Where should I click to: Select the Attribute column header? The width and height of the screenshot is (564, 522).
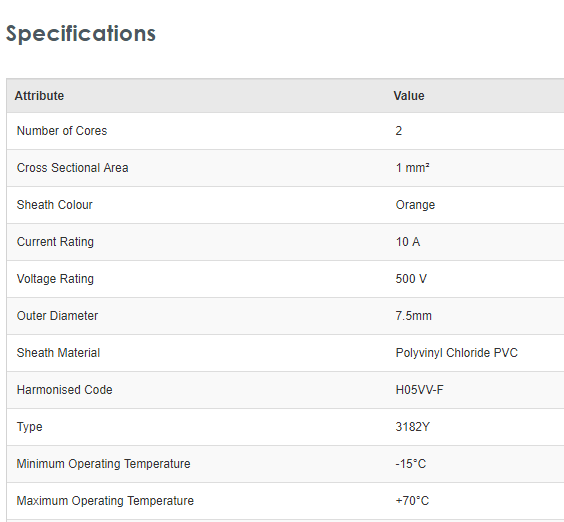click(x=39, y=96)
